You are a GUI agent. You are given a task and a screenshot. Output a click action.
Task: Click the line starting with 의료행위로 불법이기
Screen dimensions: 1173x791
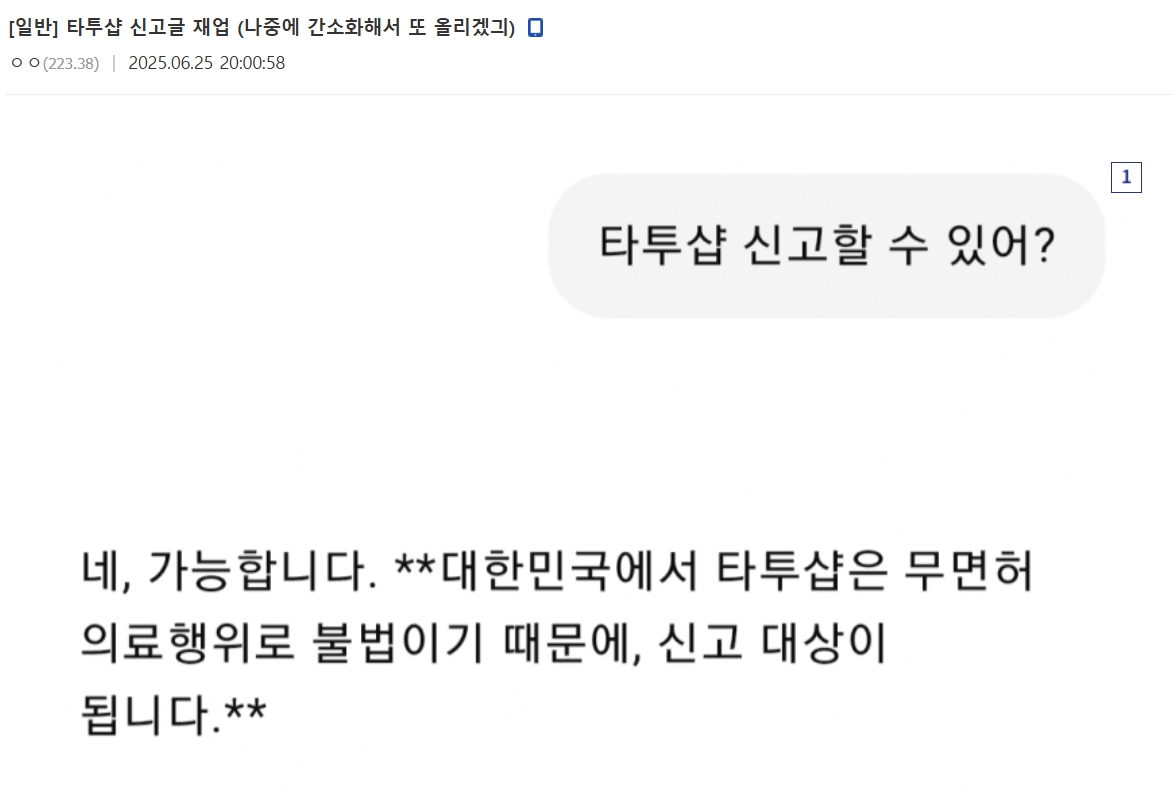click(x=483, y=643)
